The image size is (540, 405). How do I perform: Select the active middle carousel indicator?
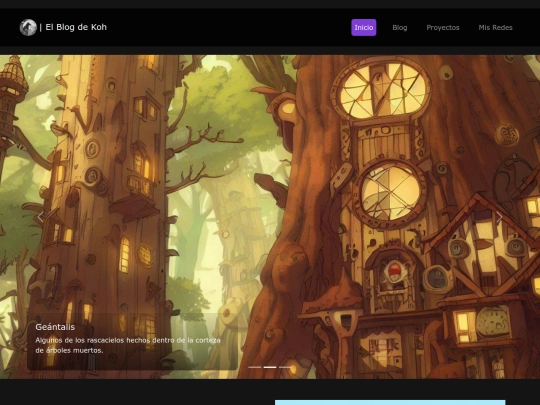pyautogui.click(x=270, y=367)
